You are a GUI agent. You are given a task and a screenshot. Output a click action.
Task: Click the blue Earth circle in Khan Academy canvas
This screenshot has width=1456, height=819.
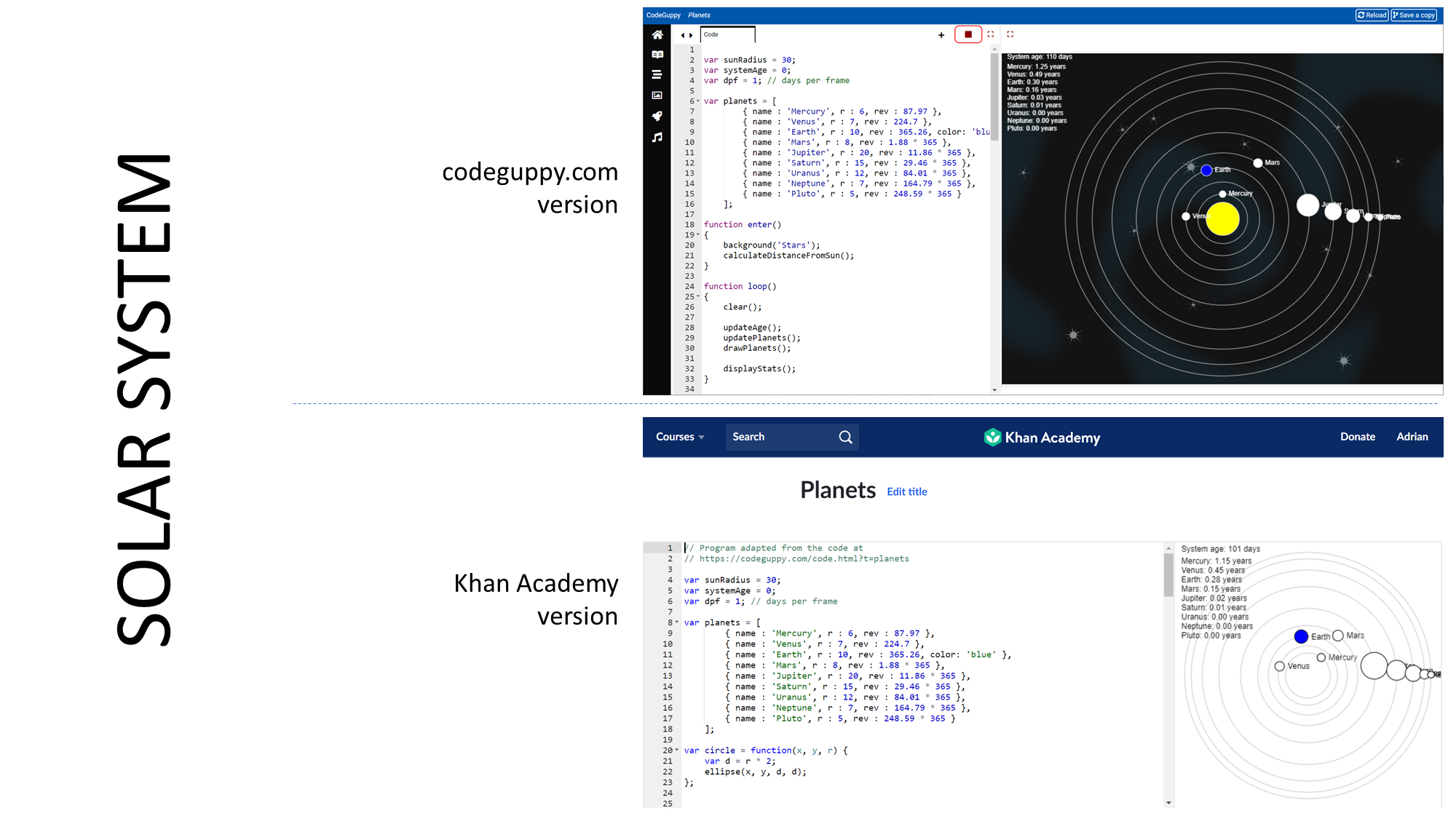pyautogui.click(x=1301, y=637)
